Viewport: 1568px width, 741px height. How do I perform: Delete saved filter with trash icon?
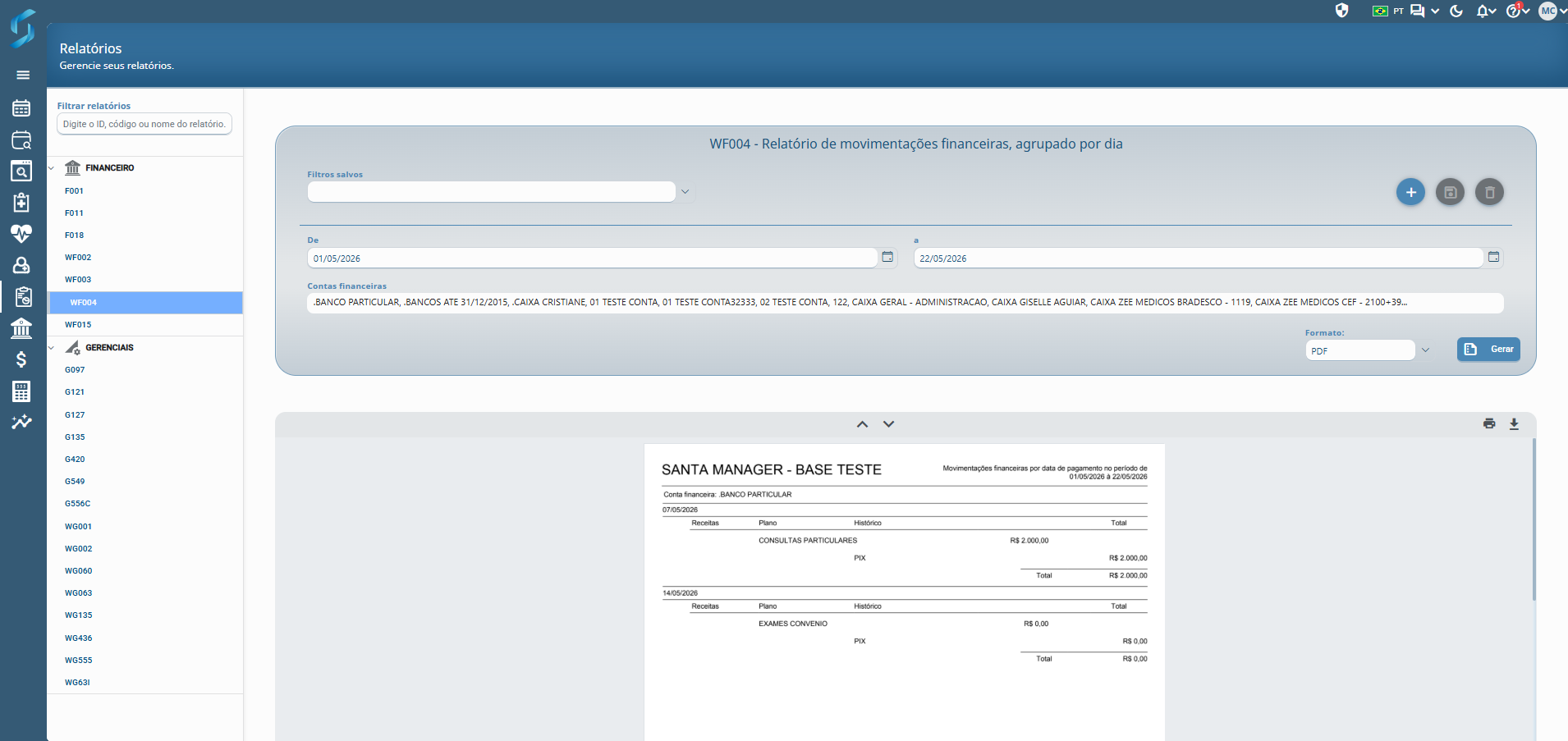tap(1489, 192)
